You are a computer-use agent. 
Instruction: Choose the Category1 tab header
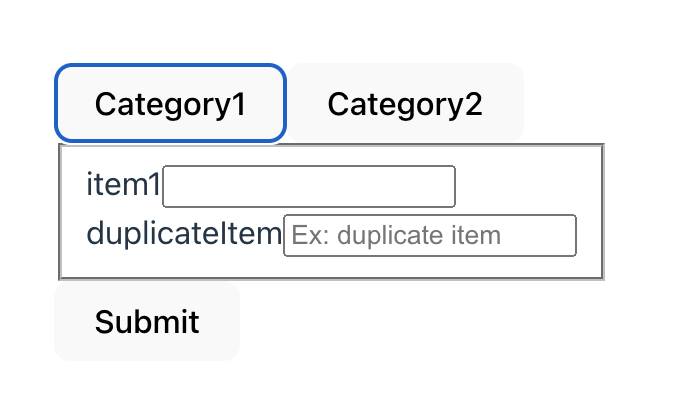point(170,103)
